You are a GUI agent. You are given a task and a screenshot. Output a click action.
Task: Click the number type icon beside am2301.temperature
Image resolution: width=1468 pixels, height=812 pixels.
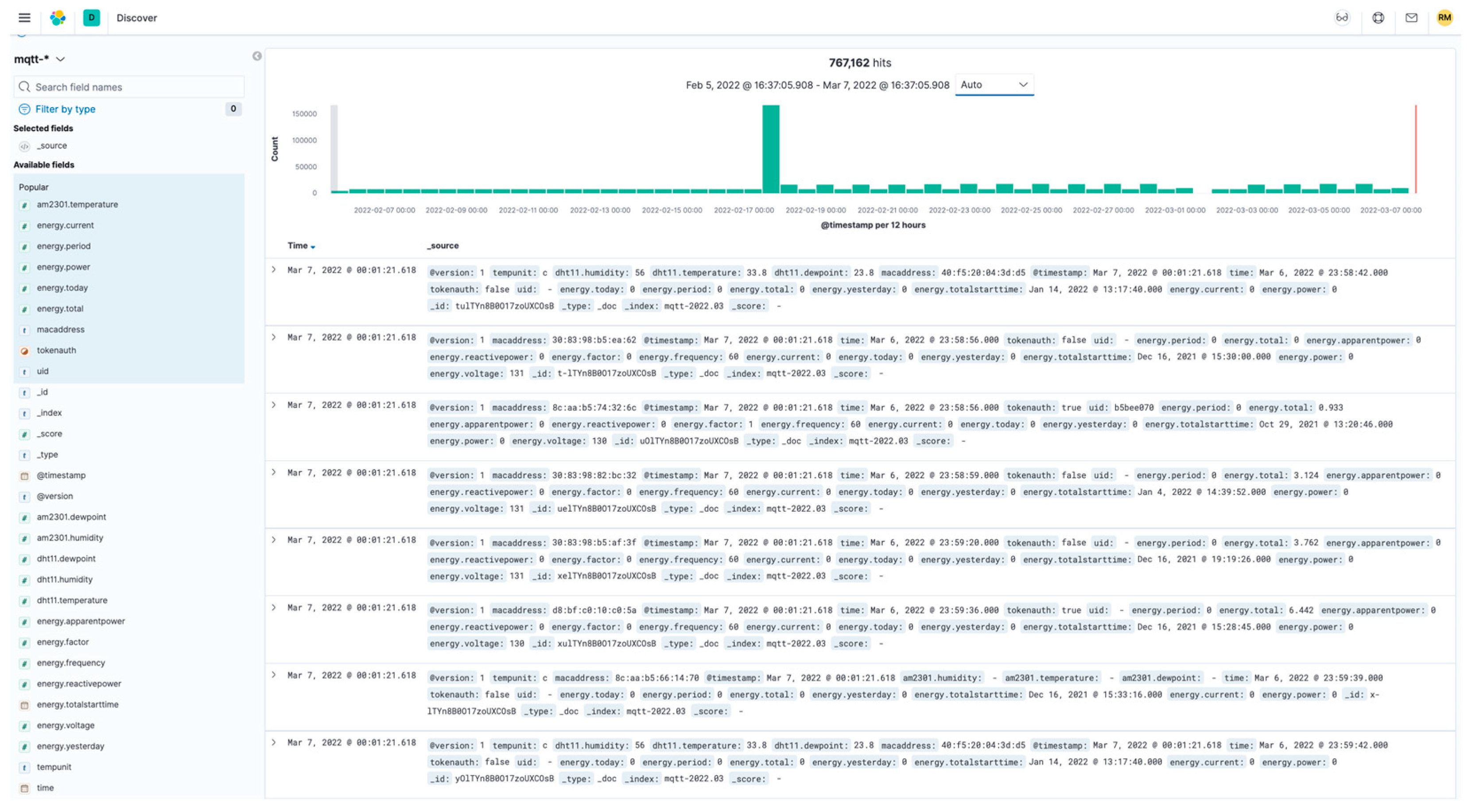24,205
